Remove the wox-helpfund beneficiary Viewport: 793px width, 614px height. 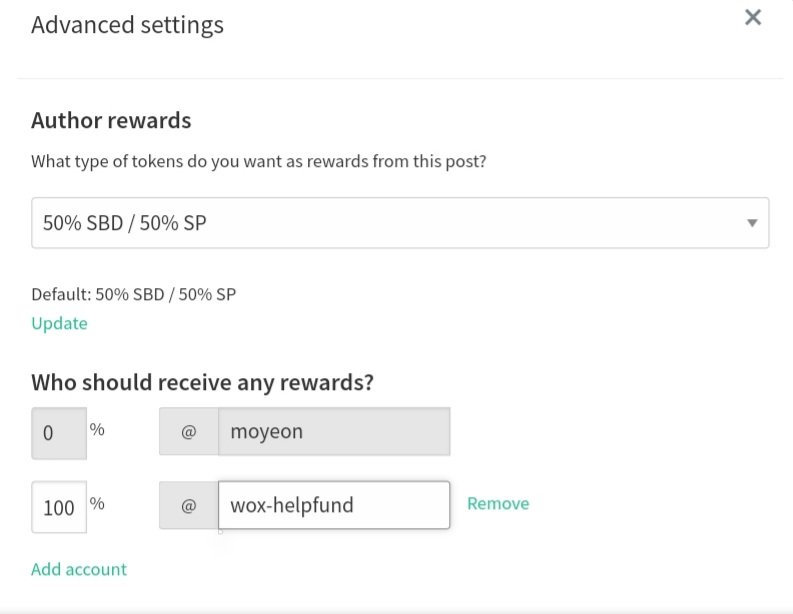click(x=498, y=503)
